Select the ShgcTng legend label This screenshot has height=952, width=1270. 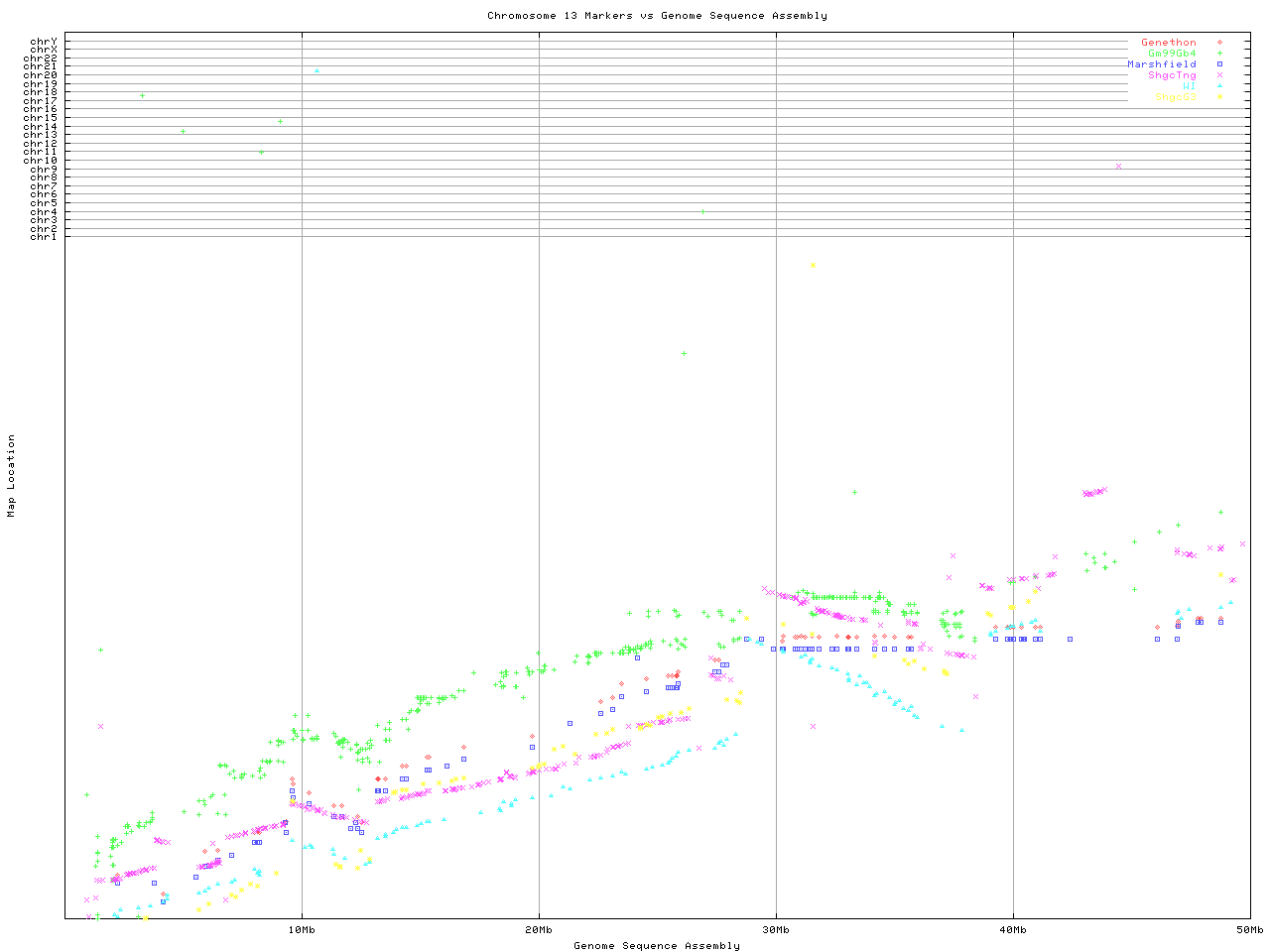tap(1172, 75)
